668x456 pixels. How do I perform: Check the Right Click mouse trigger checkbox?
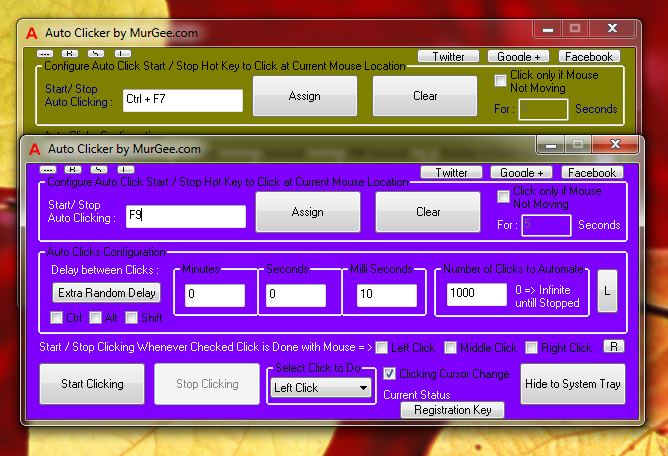(x=531, y=348)
